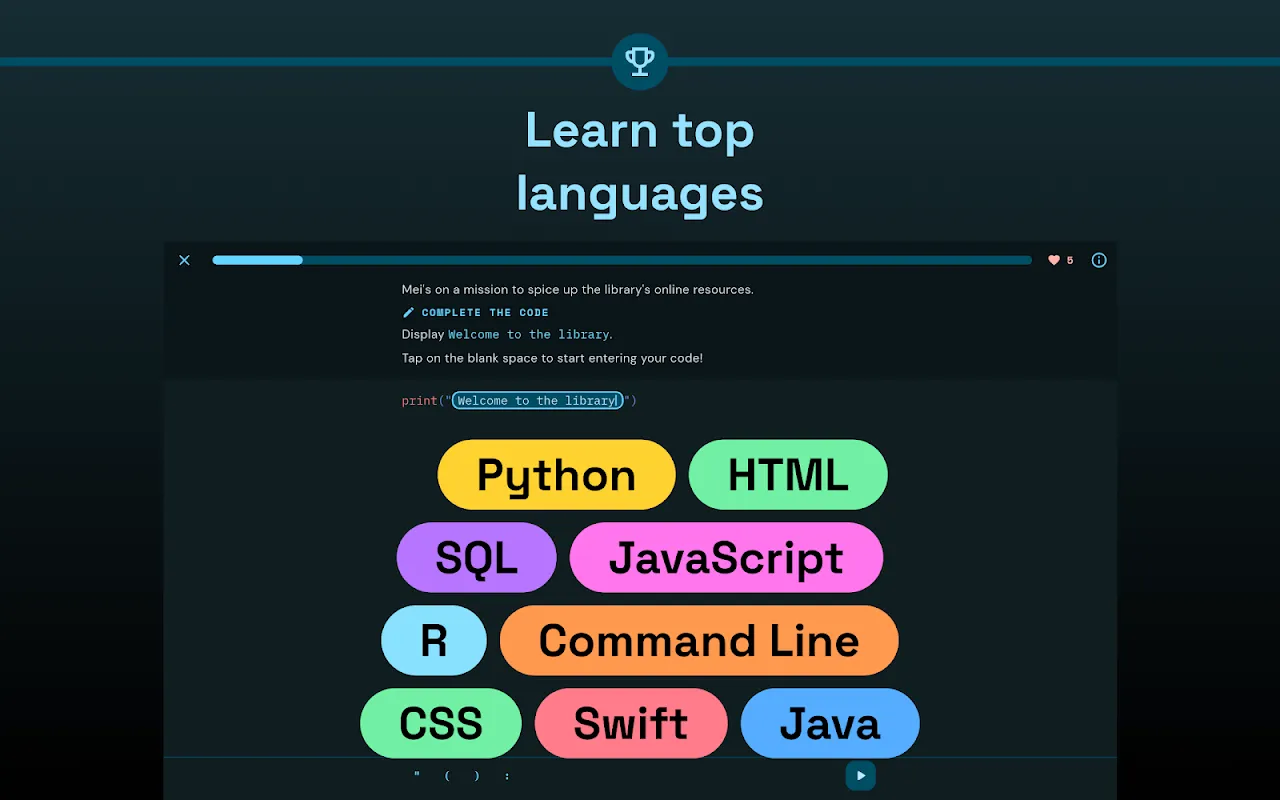The image size is (1280, 800).
Task: Pick the orange Command Line pill
Action: (699, 641)
